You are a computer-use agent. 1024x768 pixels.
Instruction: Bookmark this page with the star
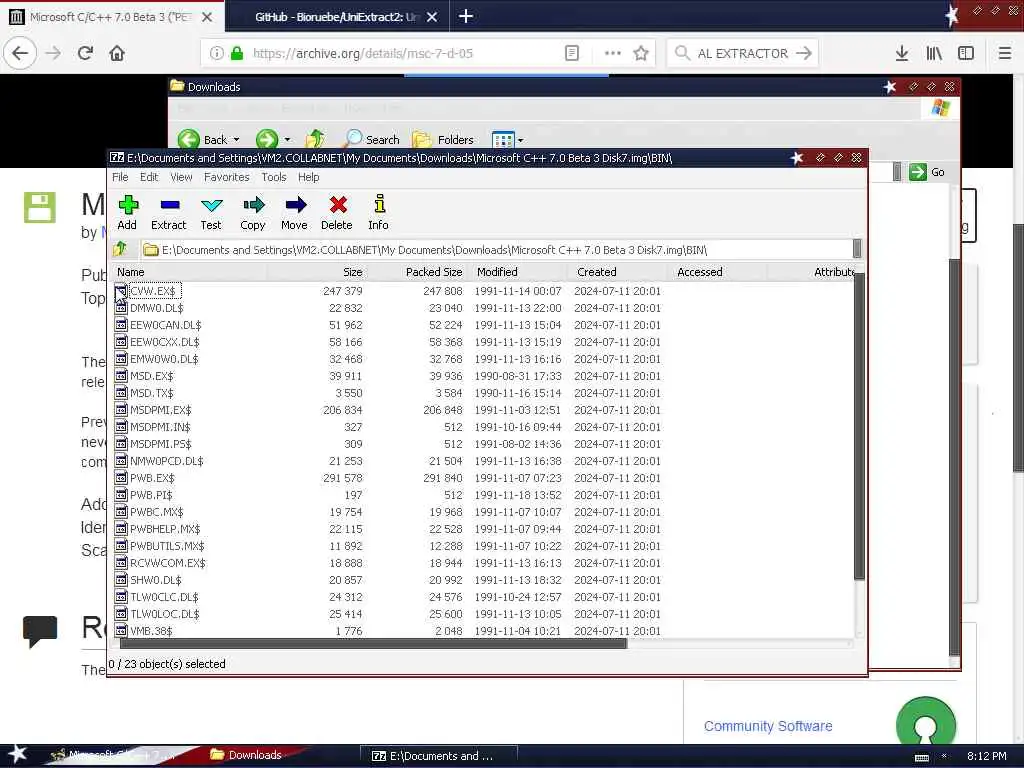tap(641, 54)
